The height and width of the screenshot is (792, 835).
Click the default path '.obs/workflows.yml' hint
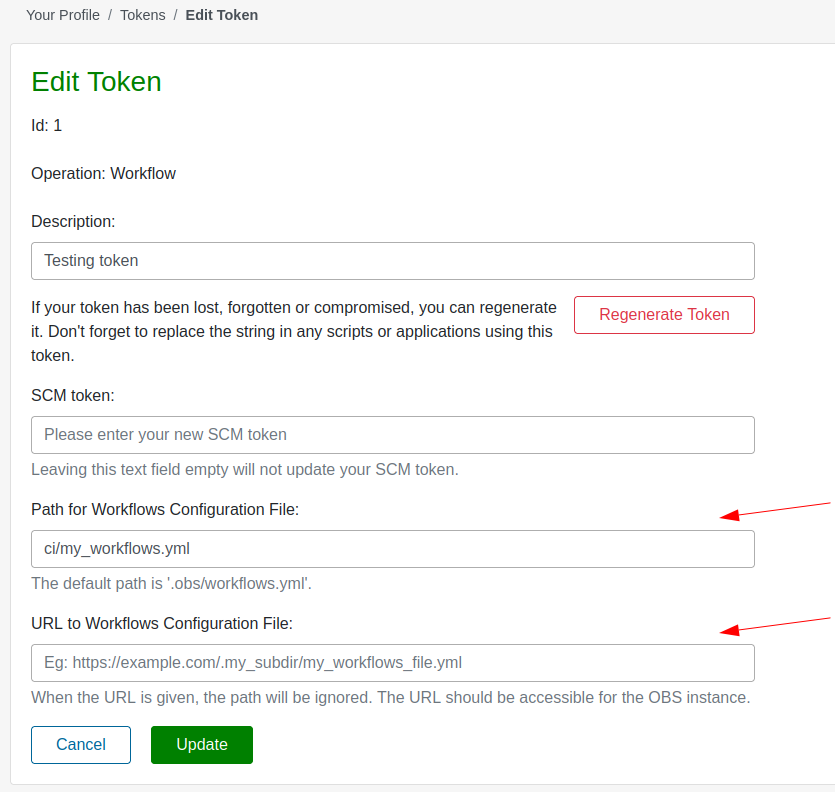coord(178,583)
